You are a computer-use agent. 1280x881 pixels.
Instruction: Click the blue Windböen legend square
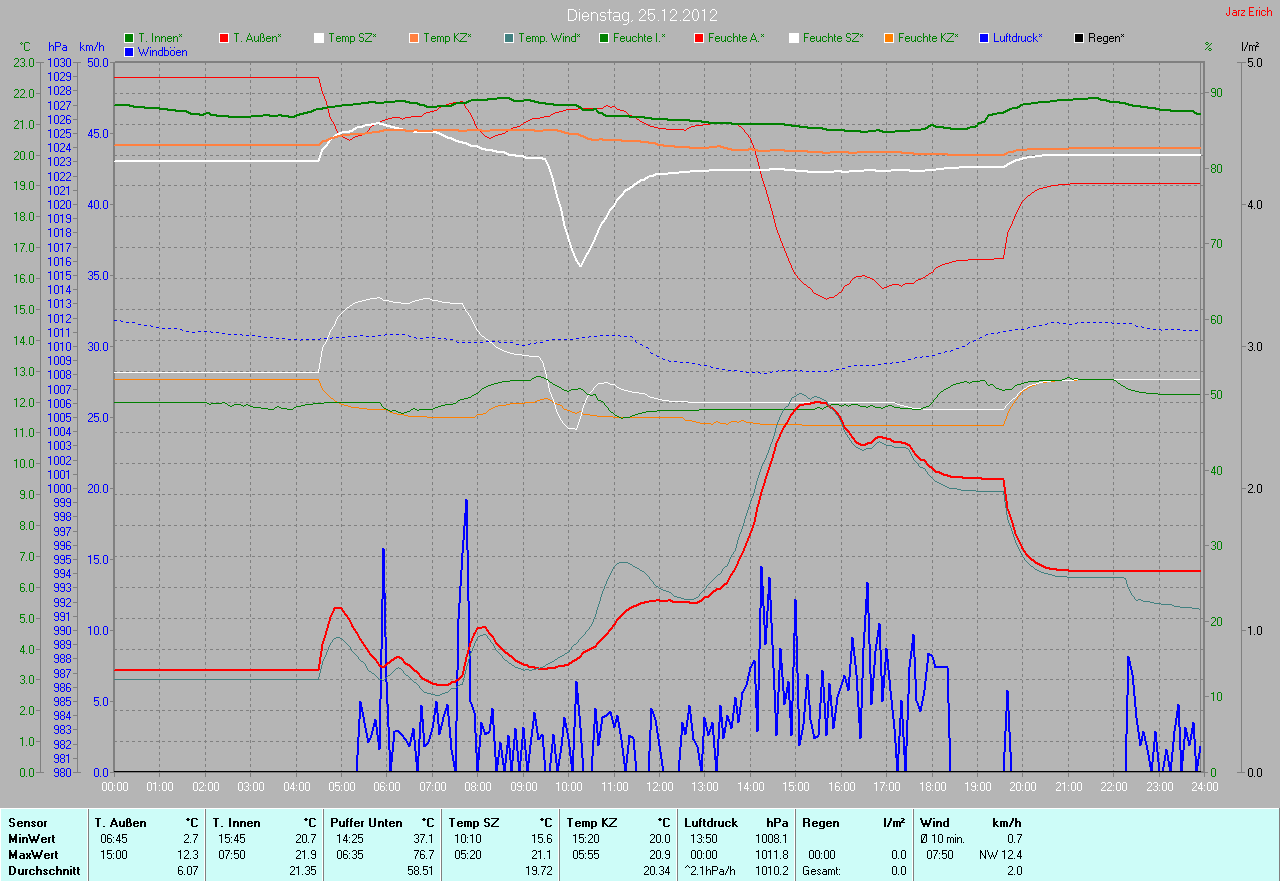pos(129,51)
